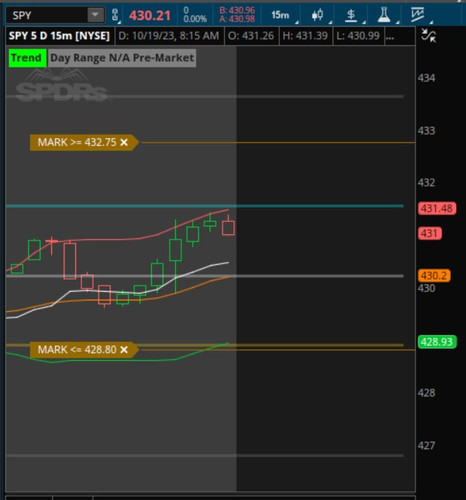Click the latest red candle near 431
Screen dimensions: 466x500
click(228, 227)
